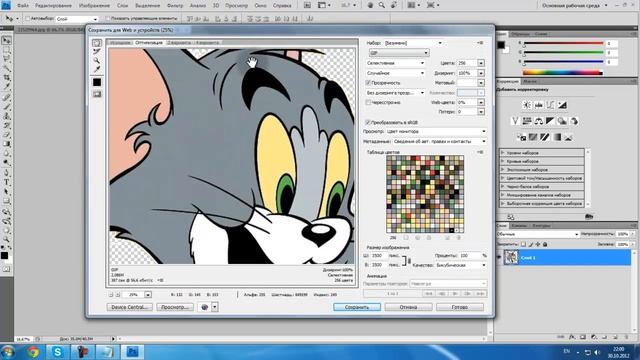Toggle slices visibility button in dialog toolbar
Image resolution: width=640 pixels, height=360 pixels.
coord(97,94)
